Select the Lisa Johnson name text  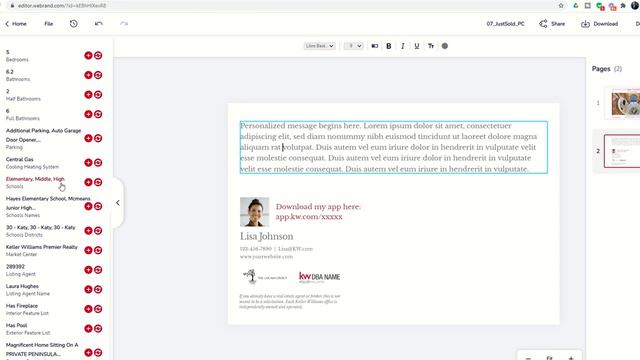tap(267, 236)
